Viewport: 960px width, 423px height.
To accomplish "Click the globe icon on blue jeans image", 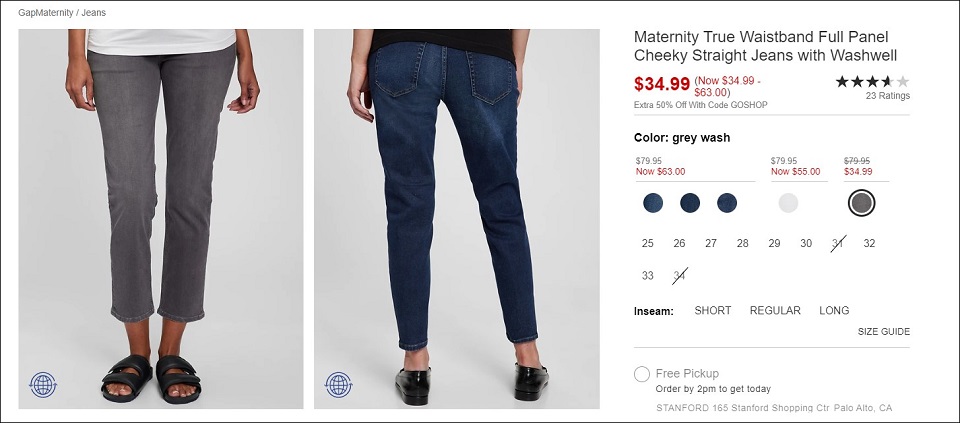I will pos(339,385).
